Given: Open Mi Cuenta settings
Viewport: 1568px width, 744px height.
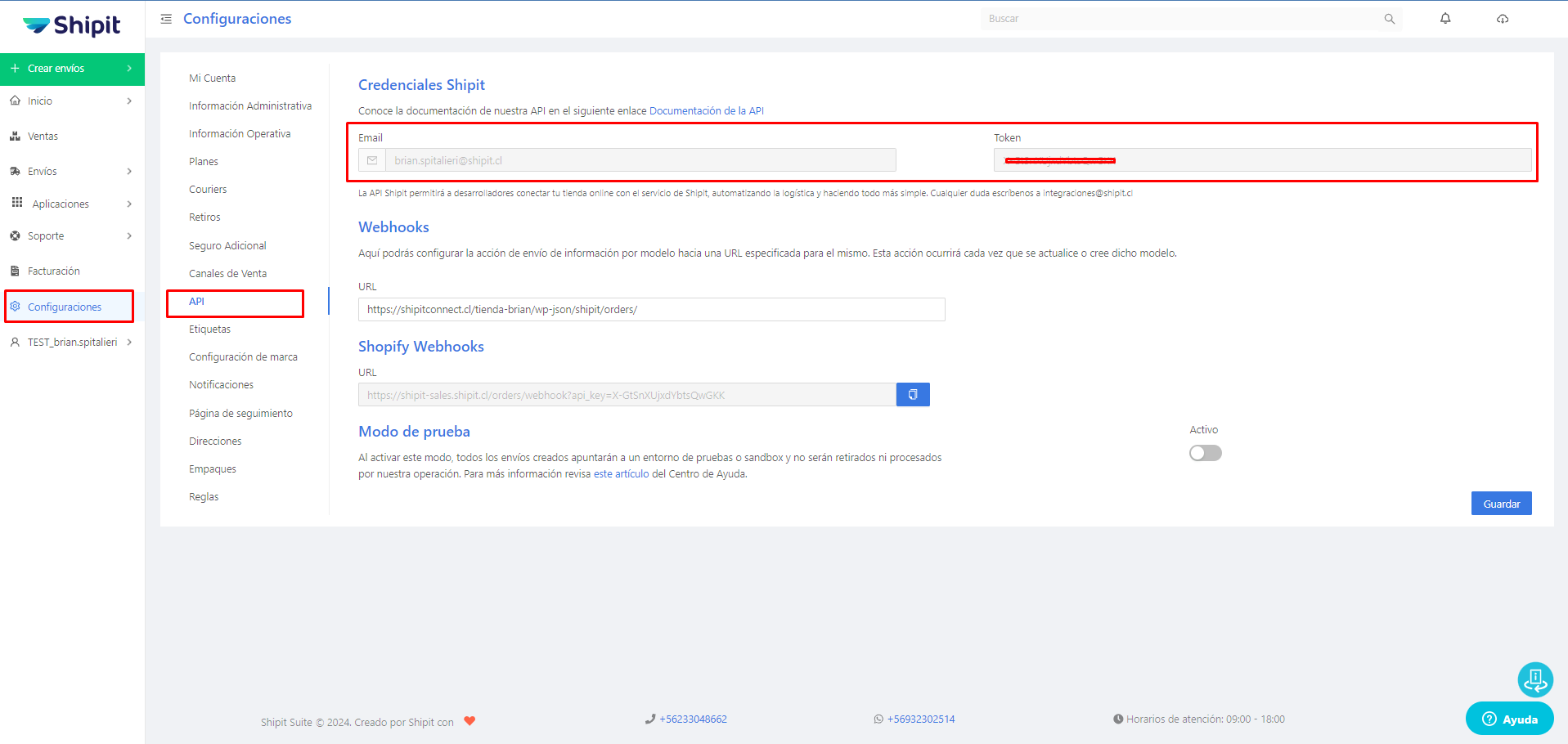Looking at the screenshot, I should (x=212, y=78).
